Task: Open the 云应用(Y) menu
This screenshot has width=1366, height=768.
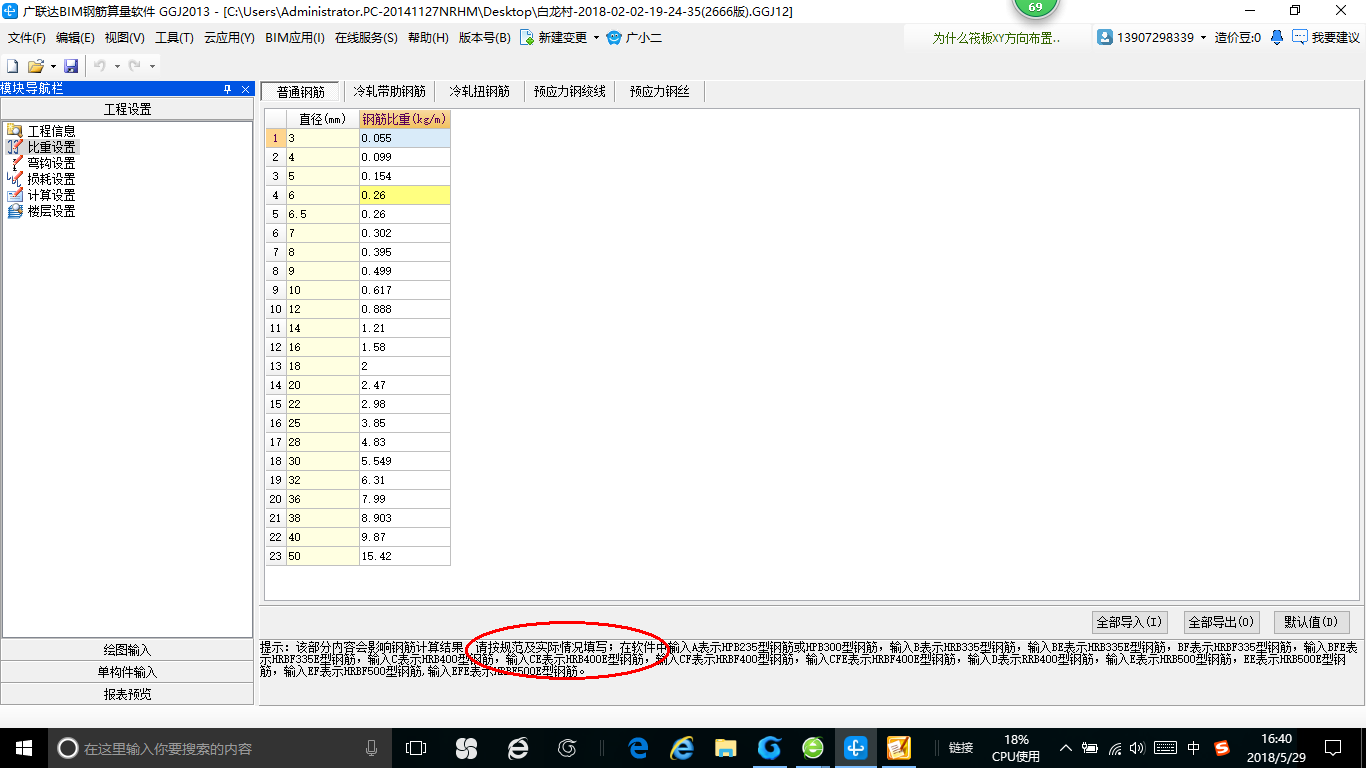Action: click(x=229, y=37)
